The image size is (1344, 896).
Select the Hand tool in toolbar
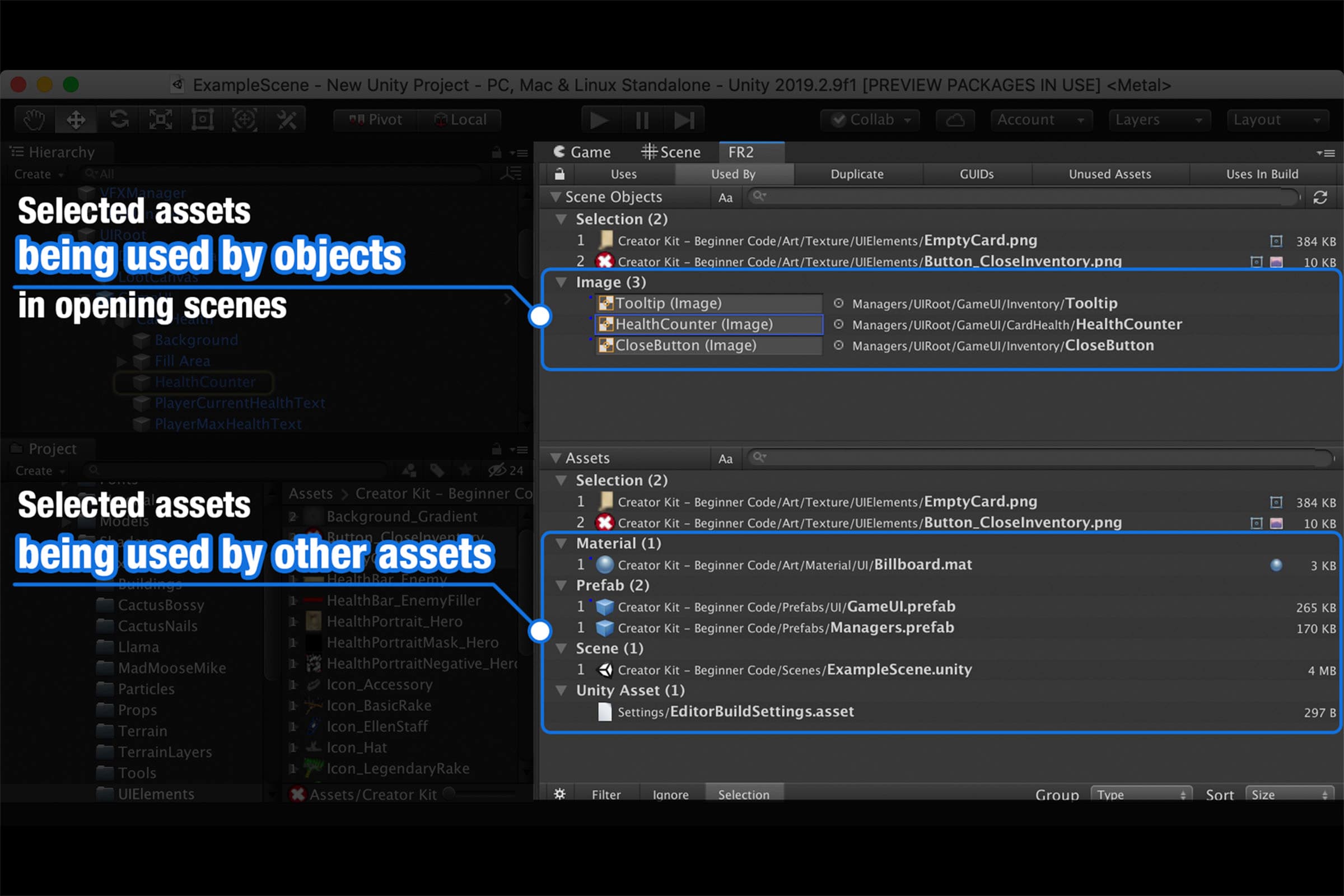tap(34, 120)
